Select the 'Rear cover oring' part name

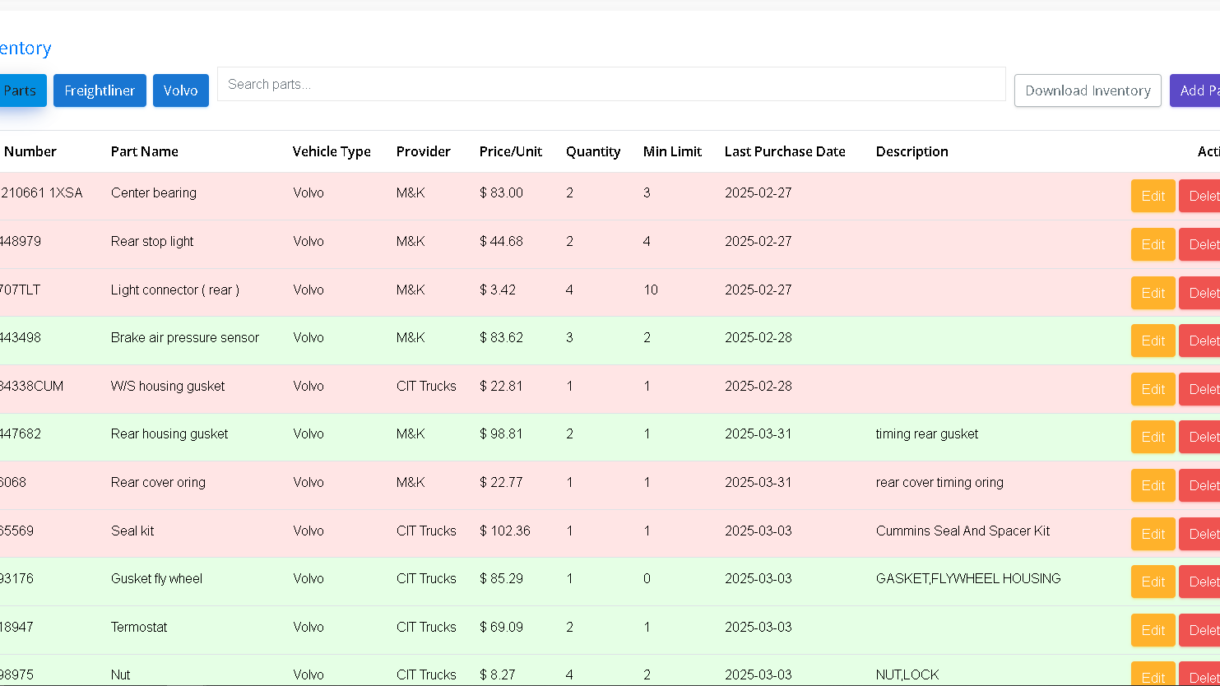pos(158,482)
